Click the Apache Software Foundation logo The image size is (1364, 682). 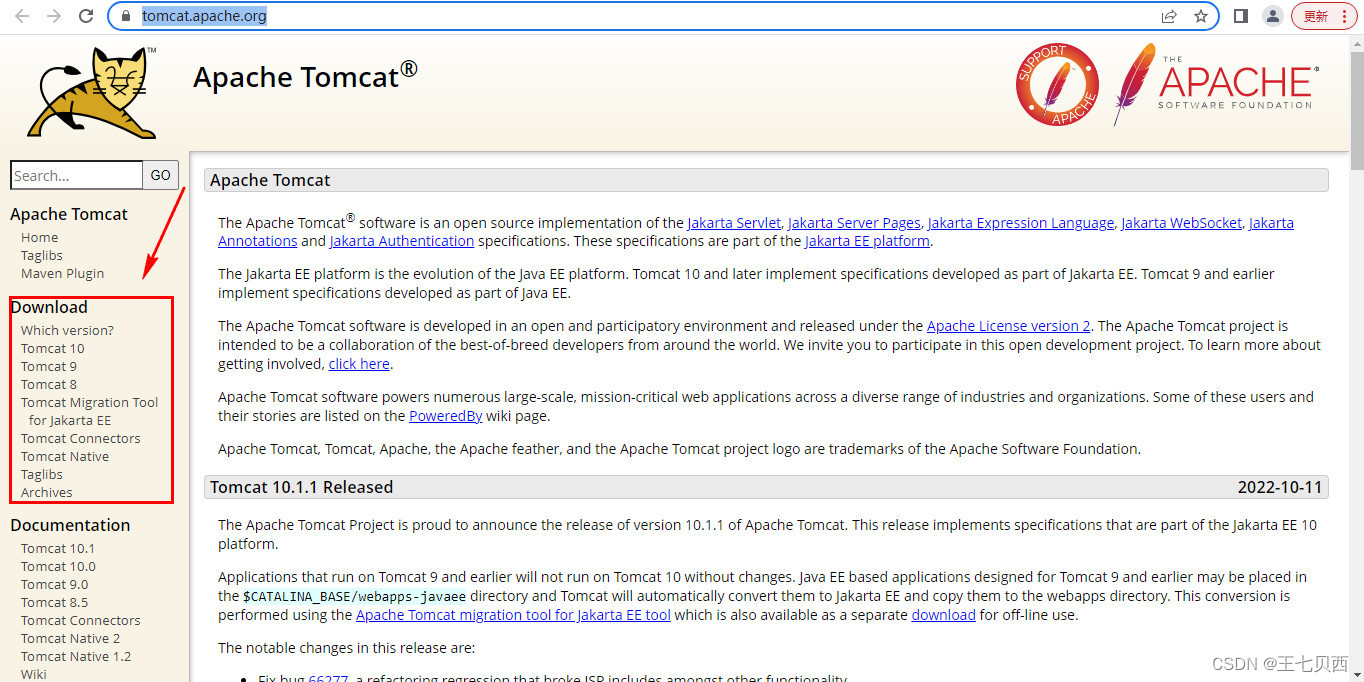pos(1217,84)
